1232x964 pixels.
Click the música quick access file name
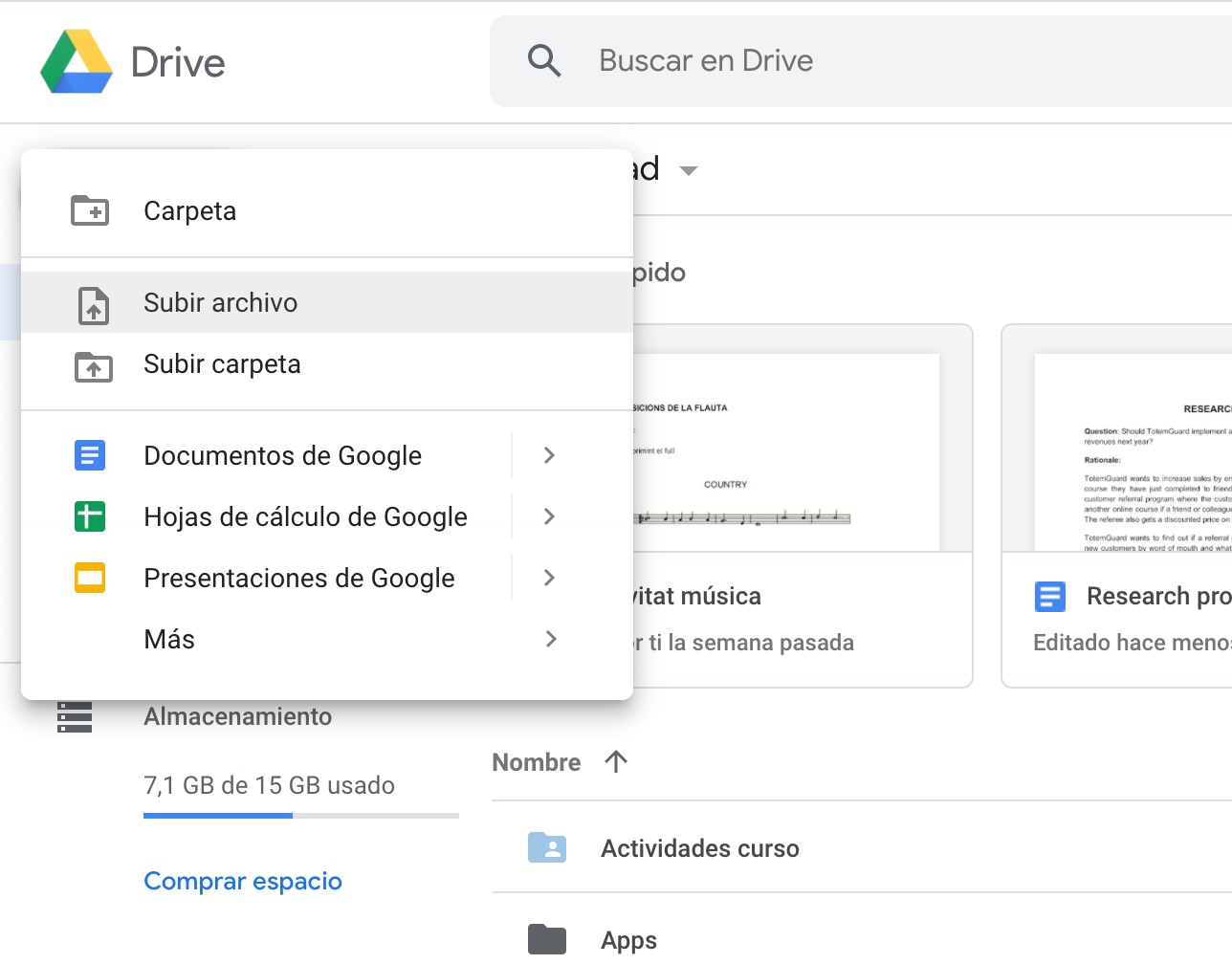pos(697,596)
